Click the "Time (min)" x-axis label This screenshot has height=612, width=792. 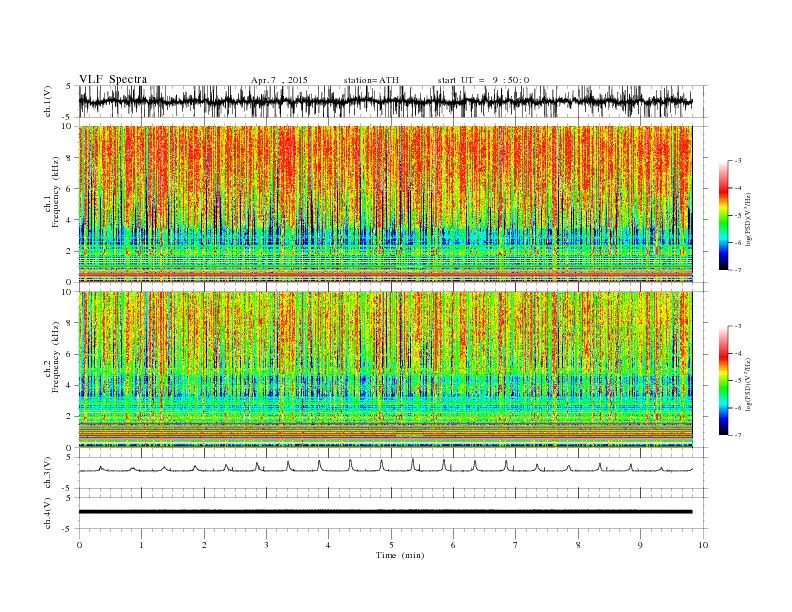tap(400, 555)
